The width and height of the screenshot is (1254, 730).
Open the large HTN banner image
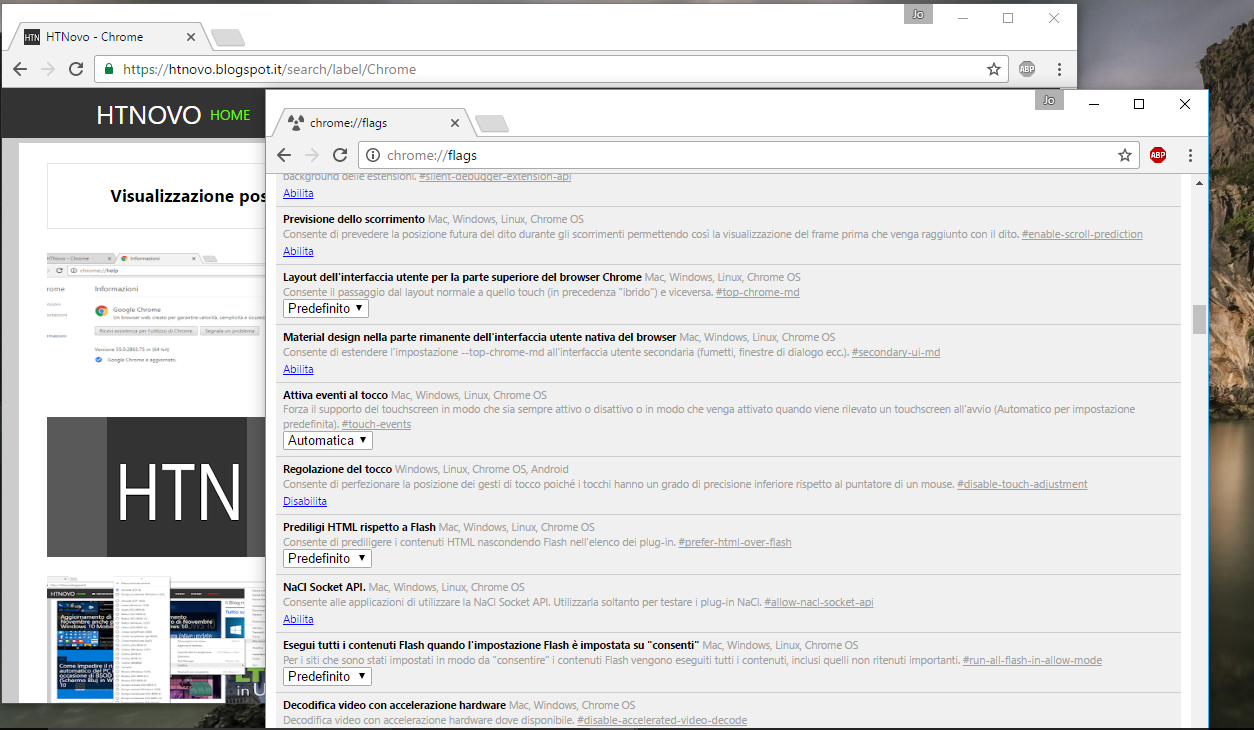point(157,487)
